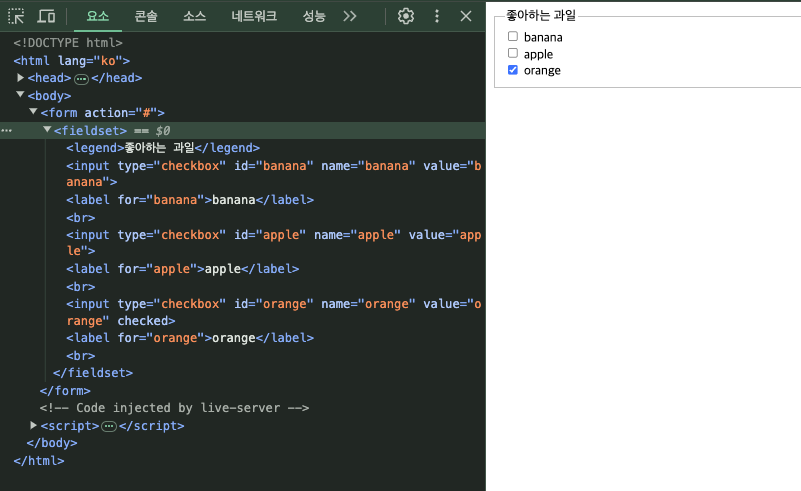Show more tabs with double chevron
Screen dimensions: 801x491
(x=349, y=16)
